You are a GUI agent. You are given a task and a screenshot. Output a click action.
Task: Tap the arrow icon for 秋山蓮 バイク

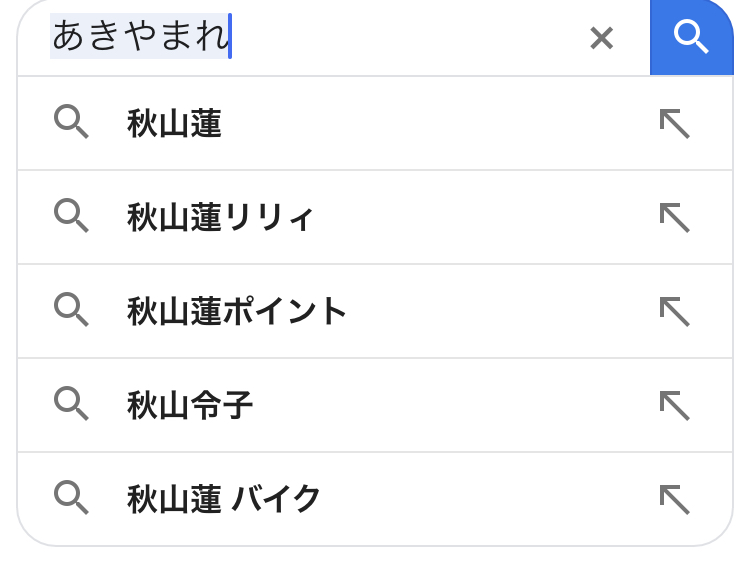(x=674, y=499)
